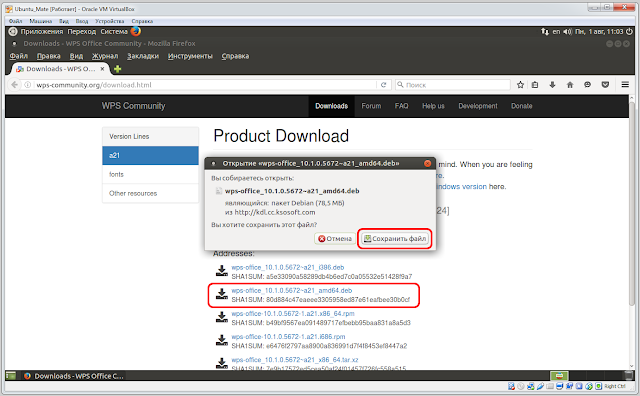640x396 pixels.
Task: Open Firefox Журнал menu
Action: [x=105, y=56]
